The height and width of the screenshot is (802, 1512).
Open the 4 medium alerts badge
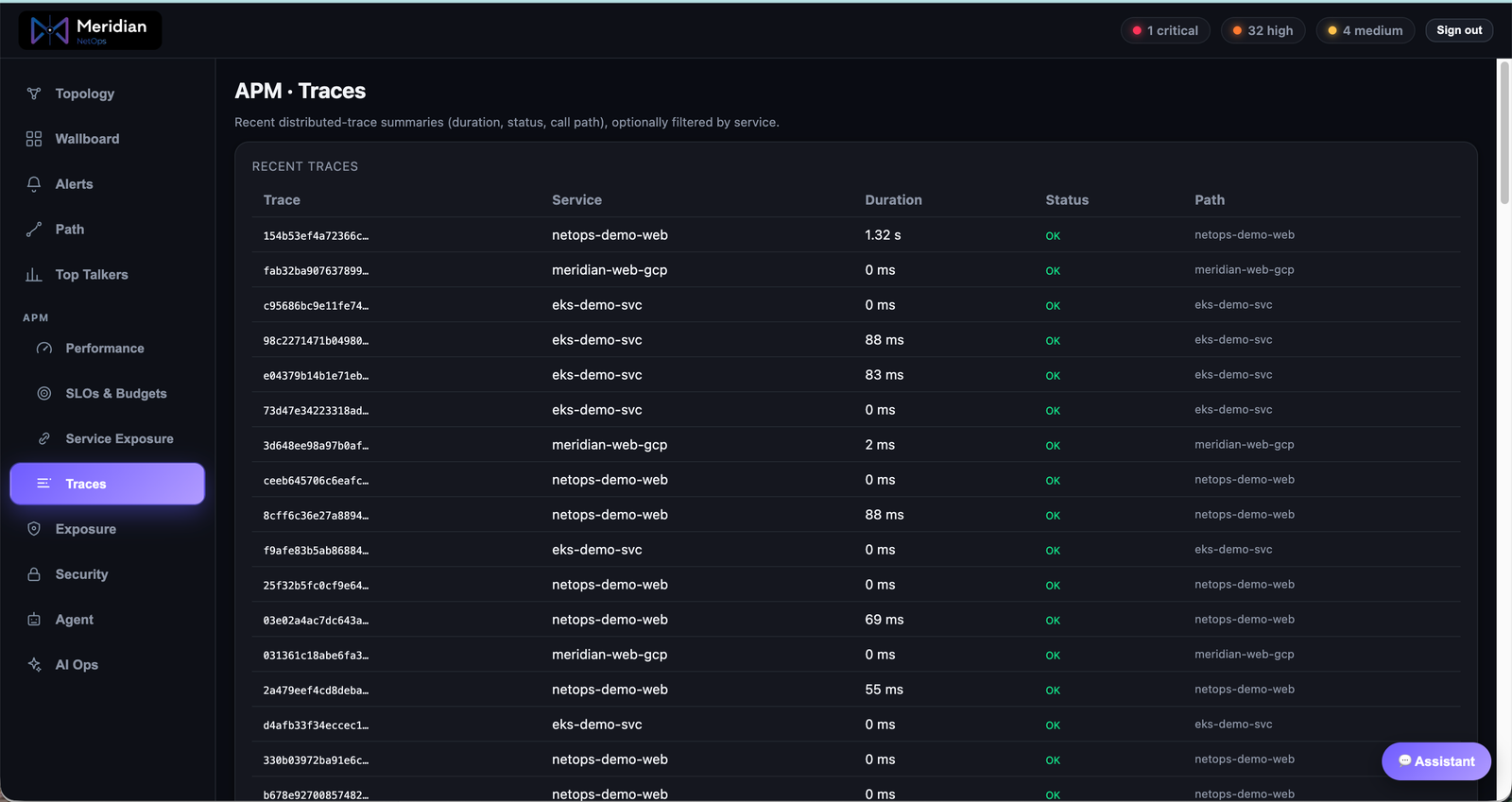1366,30
